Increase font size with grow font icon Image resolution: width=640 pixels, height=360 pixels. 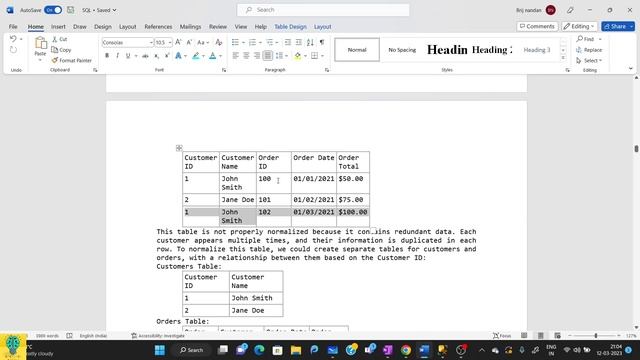pyautogui.click(x=178, y=42)
